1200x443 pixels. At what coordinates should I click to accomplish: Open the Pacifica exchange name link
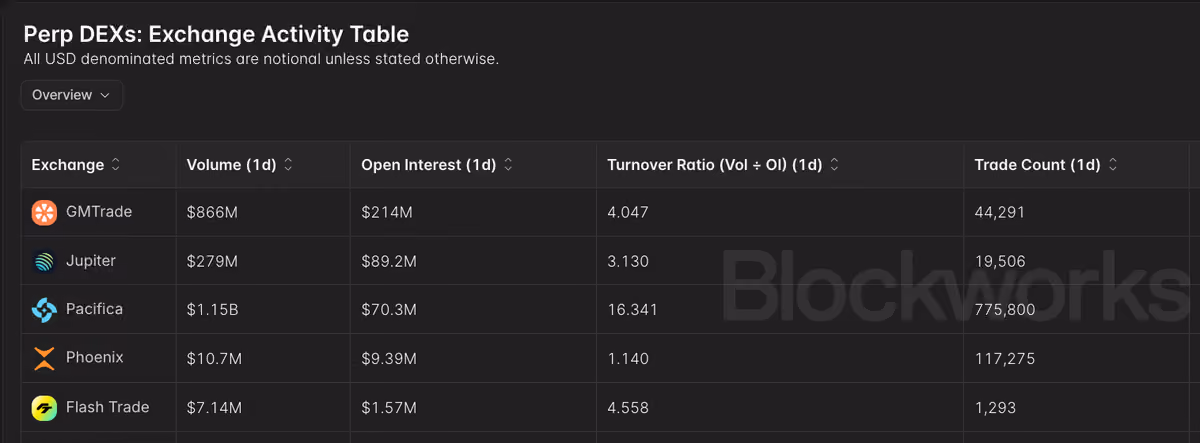[94, 309]
